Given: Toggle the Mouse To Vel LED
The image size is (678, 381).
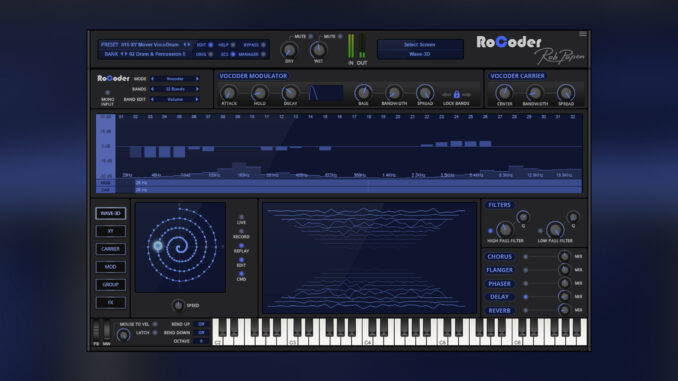Looking at the screenshot, I should point(155,324).
